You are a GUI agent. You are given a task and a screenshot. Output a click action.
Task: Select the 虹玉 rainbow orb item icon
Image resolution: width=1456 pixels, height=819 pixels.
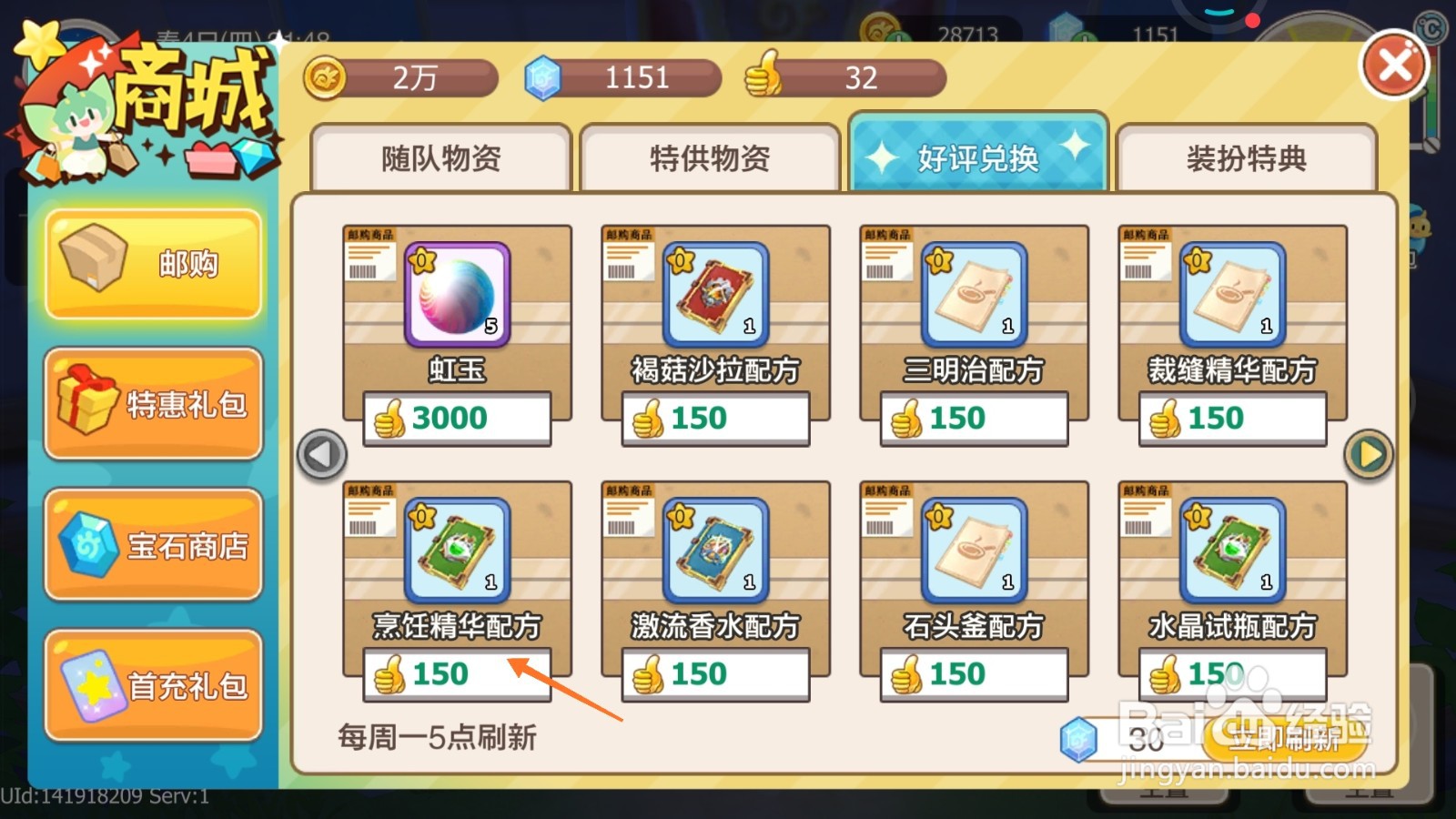(457, 294)
